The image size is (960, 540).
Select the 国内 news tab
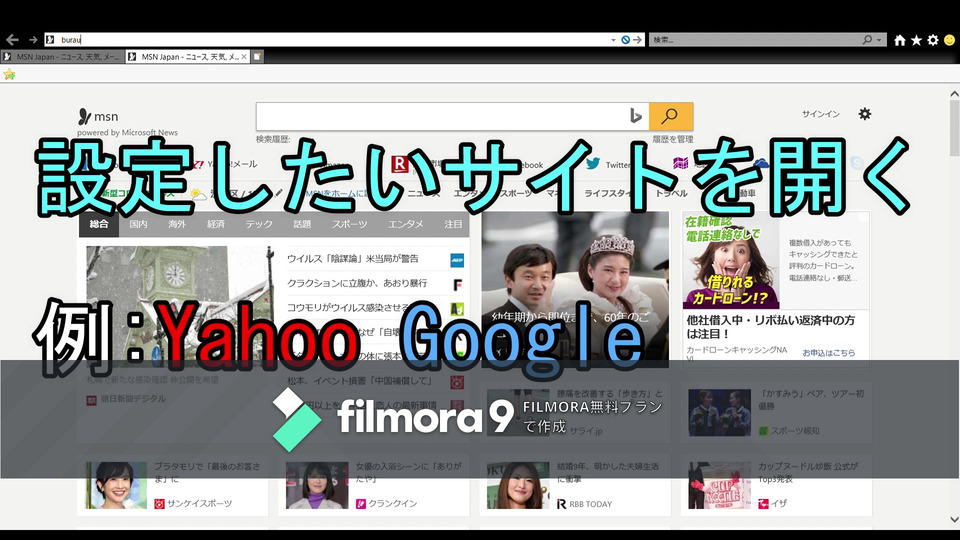click(x=138, y=224)
